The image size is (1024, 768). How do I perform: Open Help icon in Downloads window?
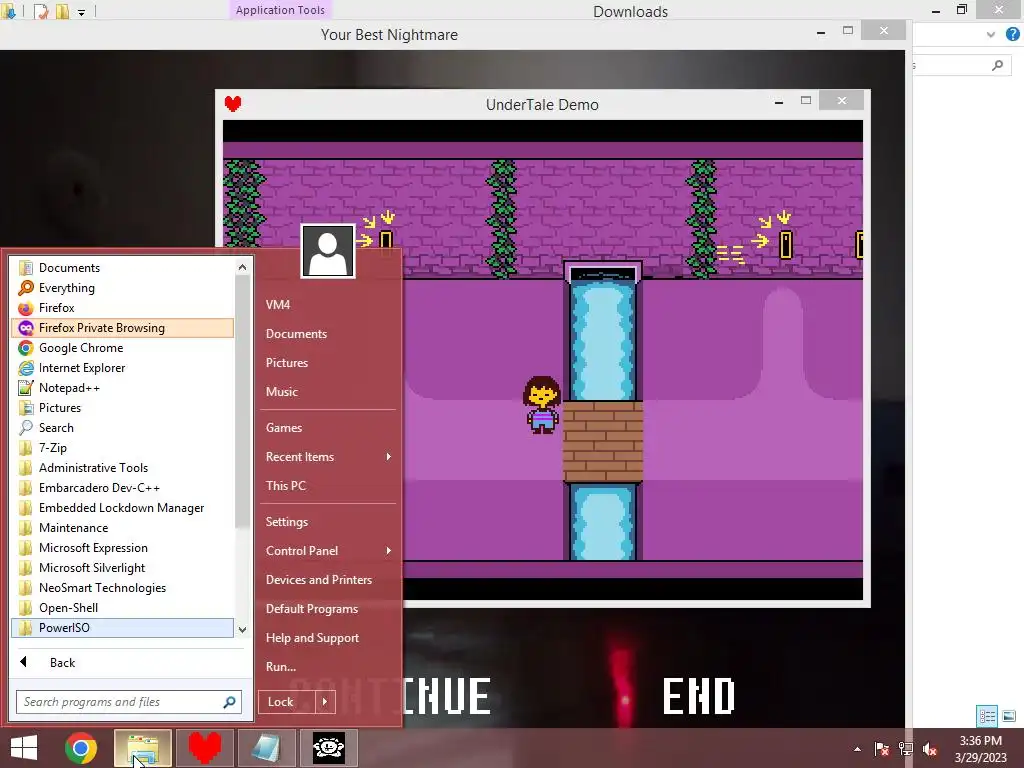tap(1012, 35)
